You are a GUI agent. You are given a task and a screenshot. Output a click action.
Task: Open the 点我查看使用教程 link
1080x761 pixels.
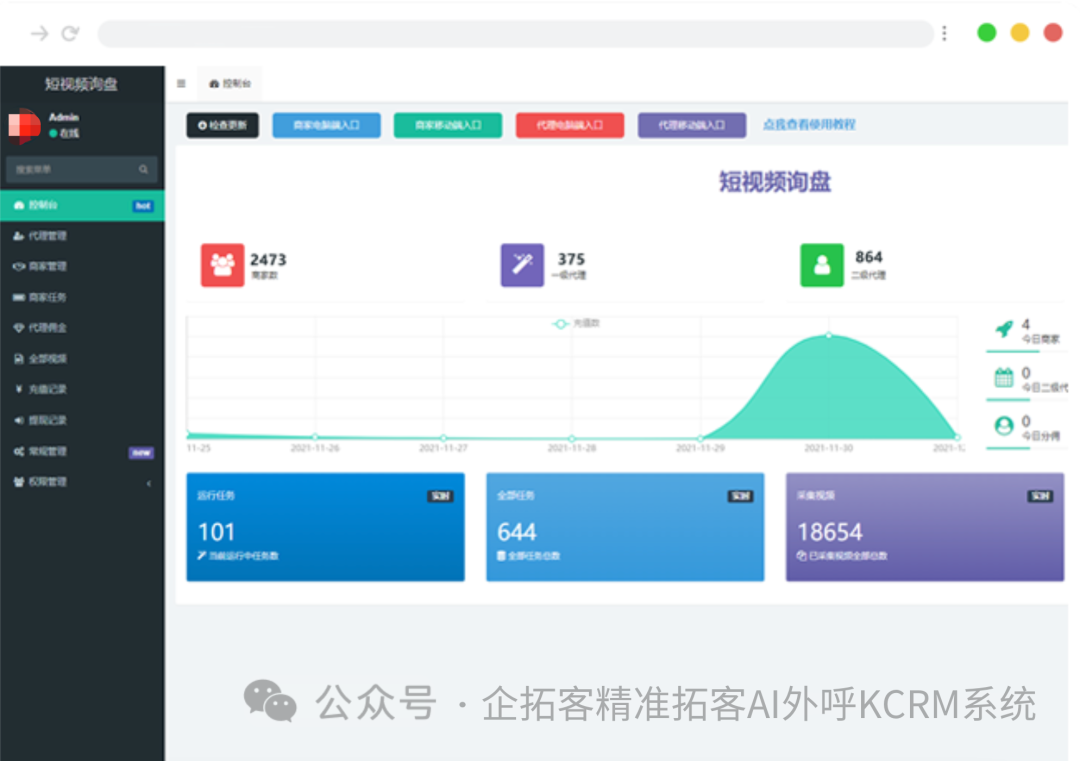click(809, 125)
